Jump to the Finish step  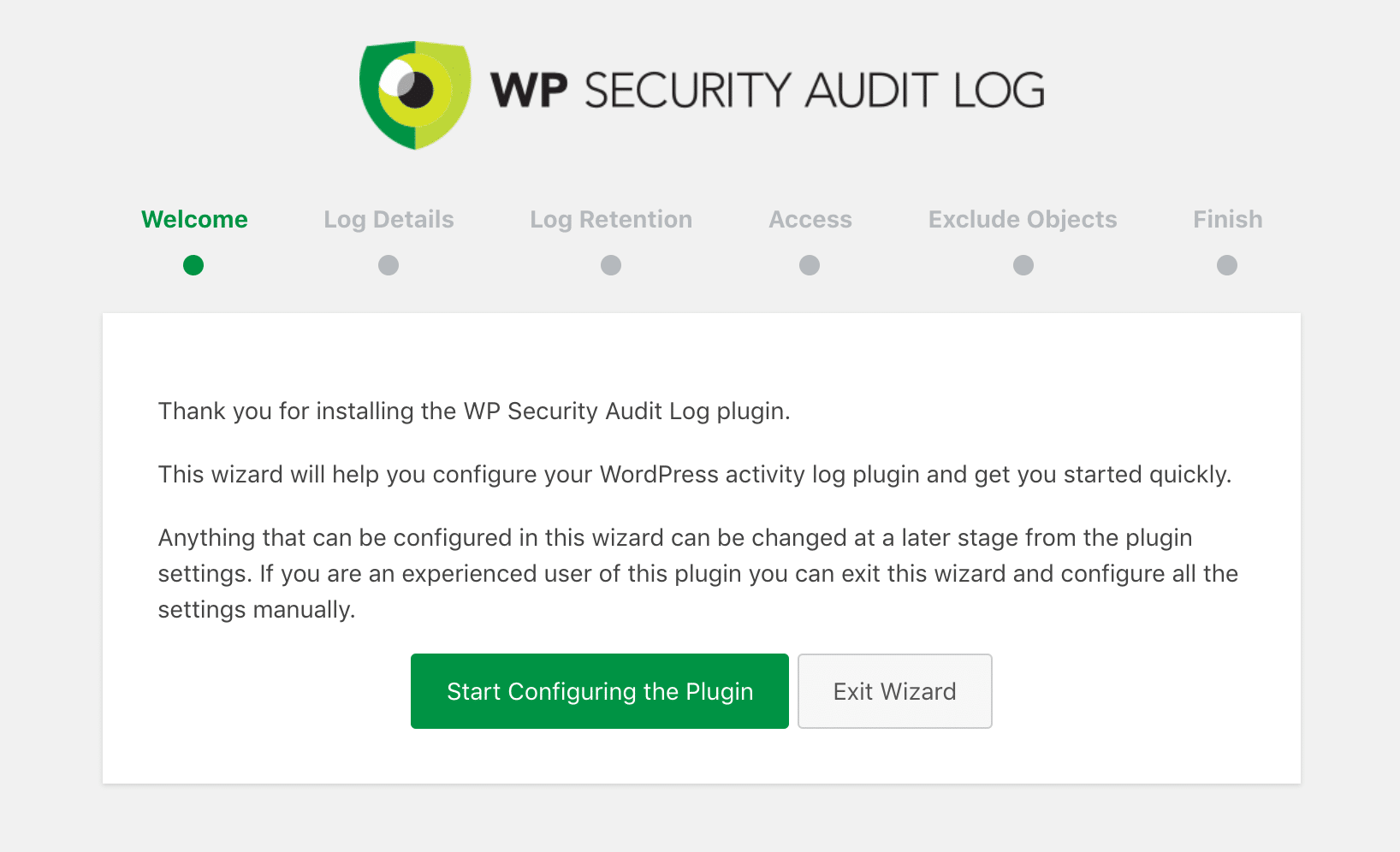click(x=1226, y=219)
